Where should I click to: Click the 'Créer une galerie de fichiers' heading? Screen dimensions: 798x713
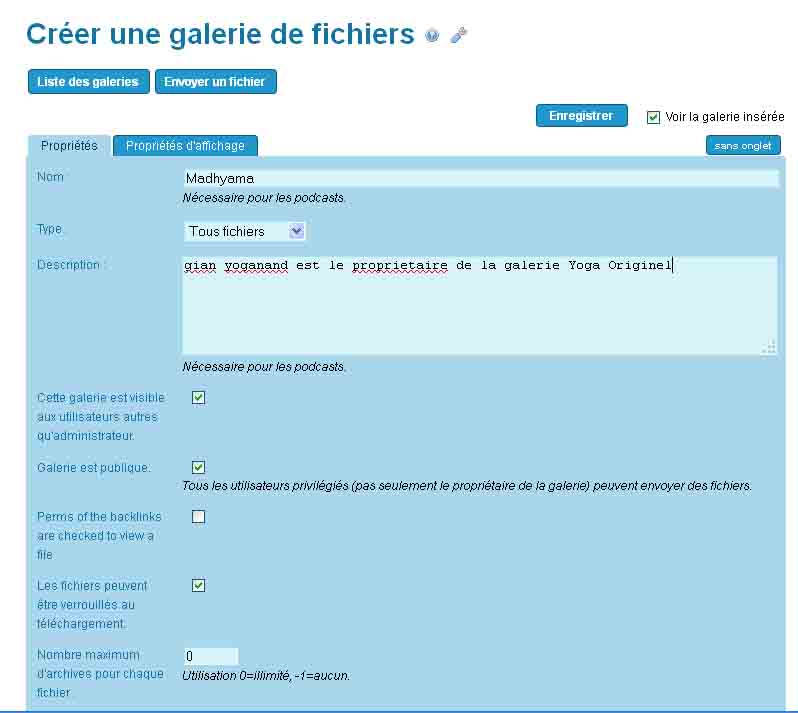(x=220, y=34)
